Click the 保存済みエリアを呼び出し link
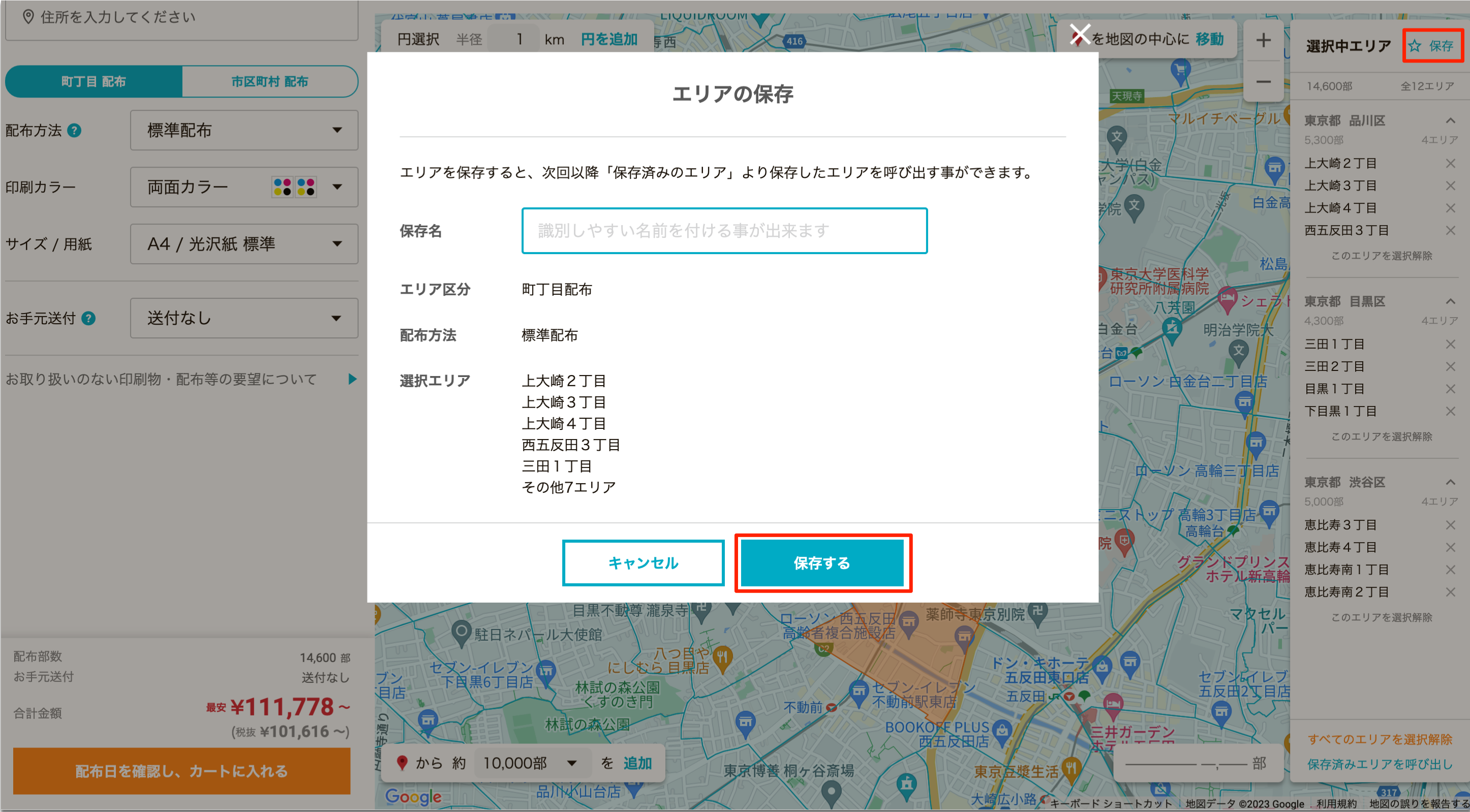Viewport: 1470px width, 812px height. (x=1379, y=764)
